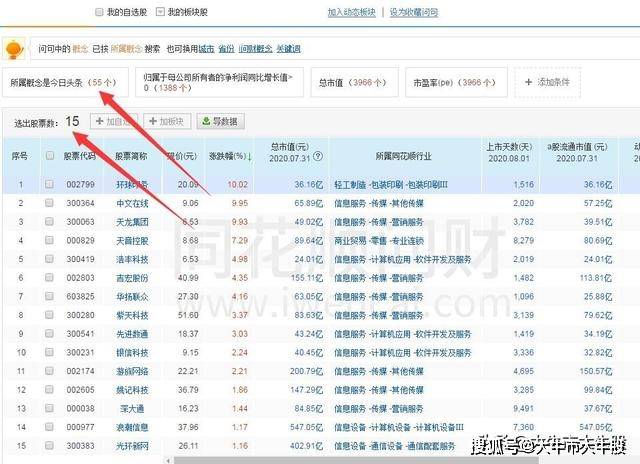
Task: Click the 关键词 suggestion link
Action: click(x=289, y=49)
